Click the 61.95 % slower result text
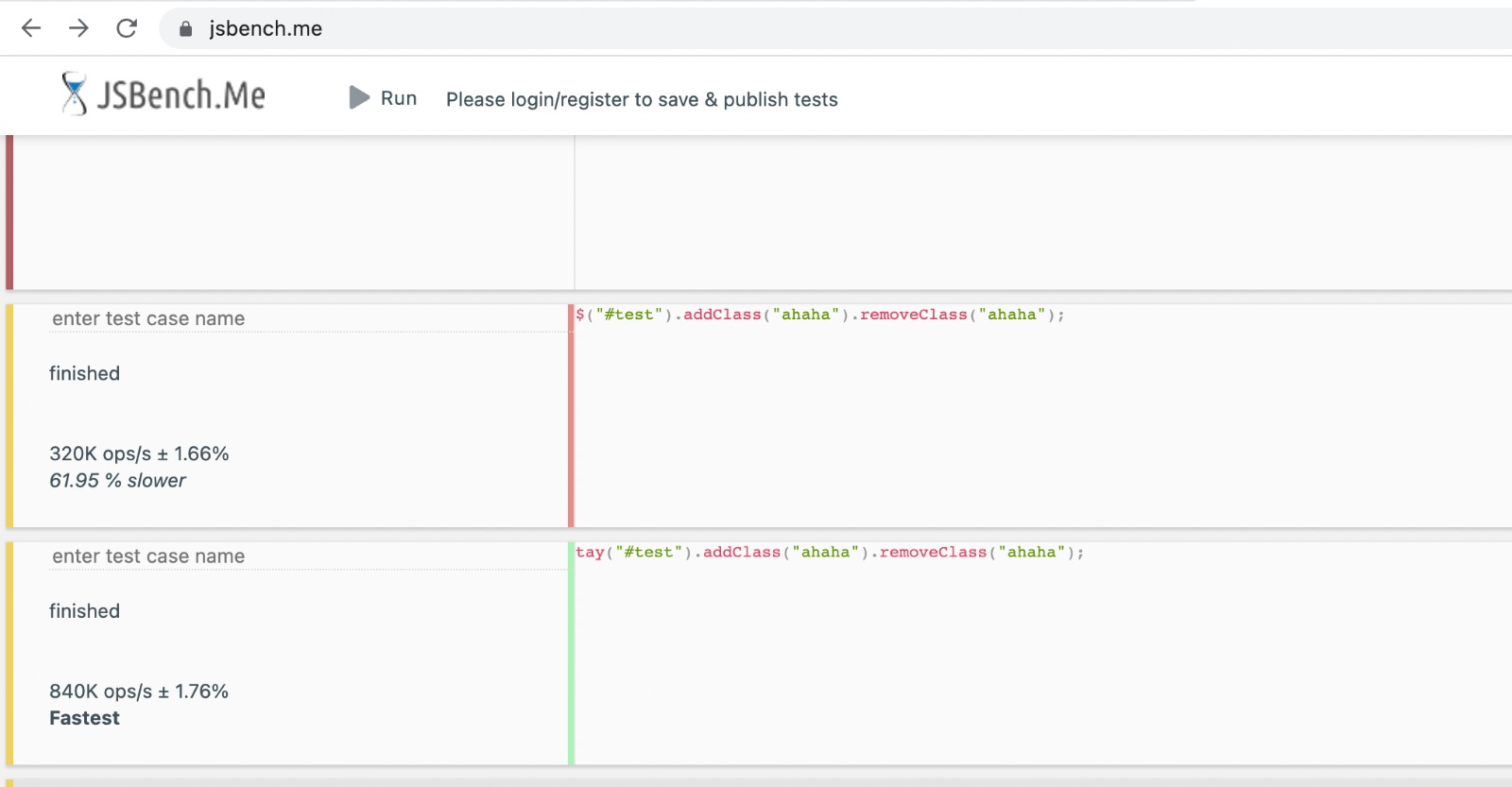Image resolution: width=1512 pixels, height=787 pixels. 117,481
